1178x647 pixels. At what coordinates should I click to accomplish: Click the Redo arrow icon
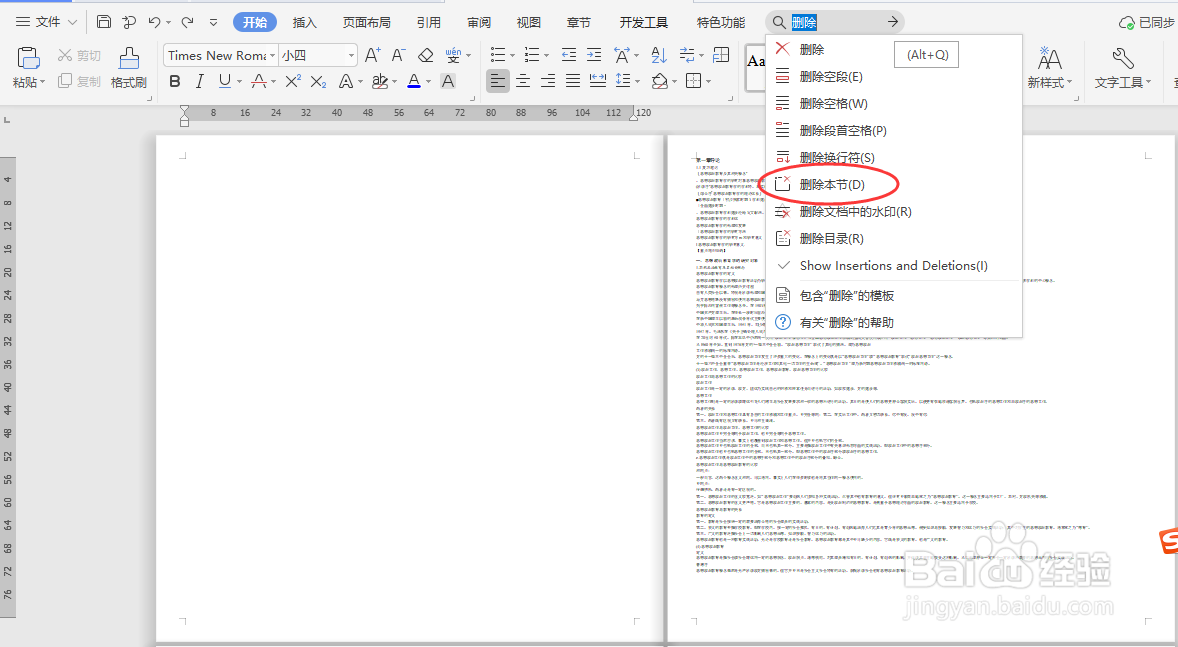coord(188,22)
